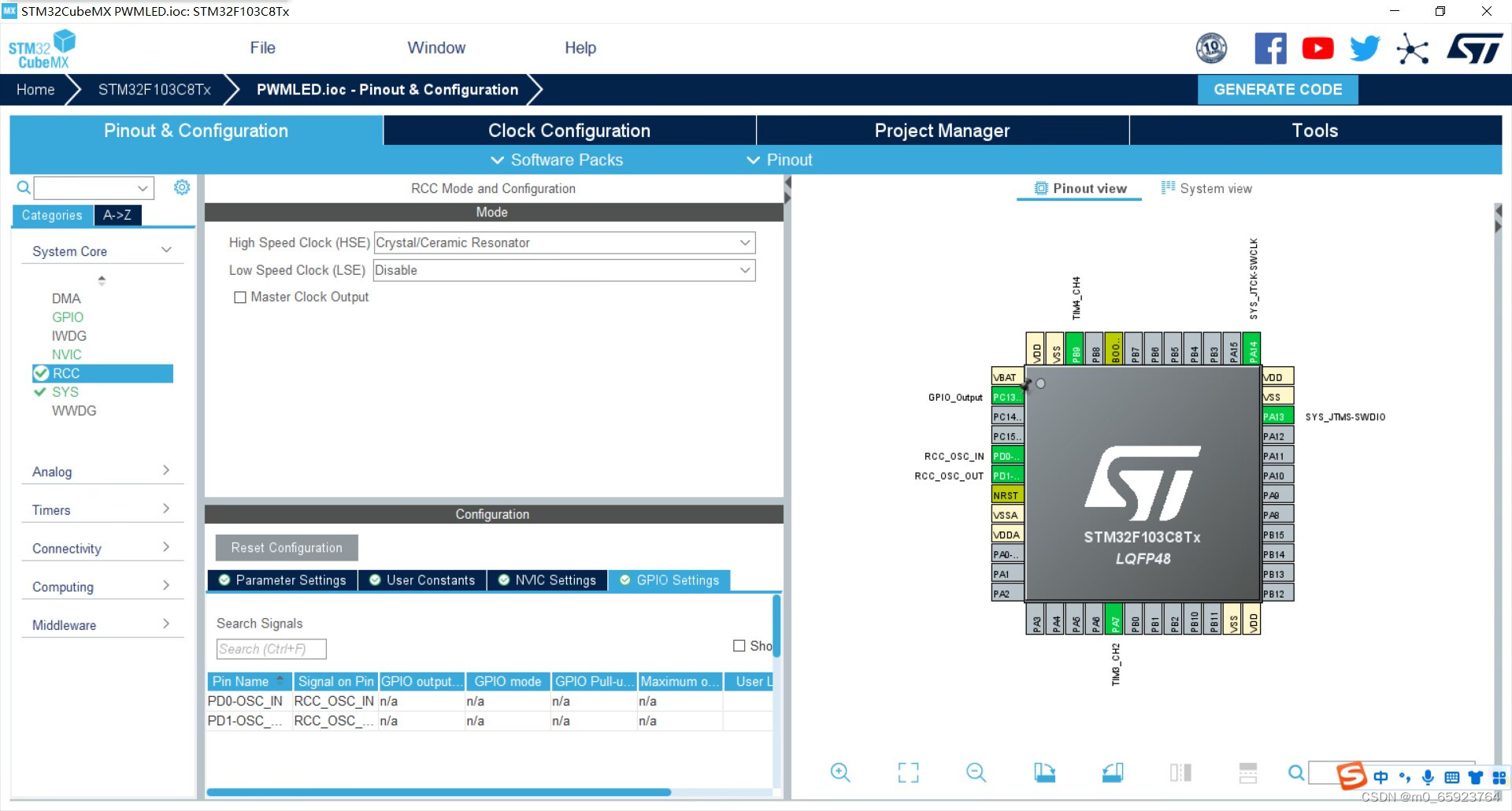
Task: Click STM32F103C8Tx breadcrumb
Action: click(x=154, y=90)
